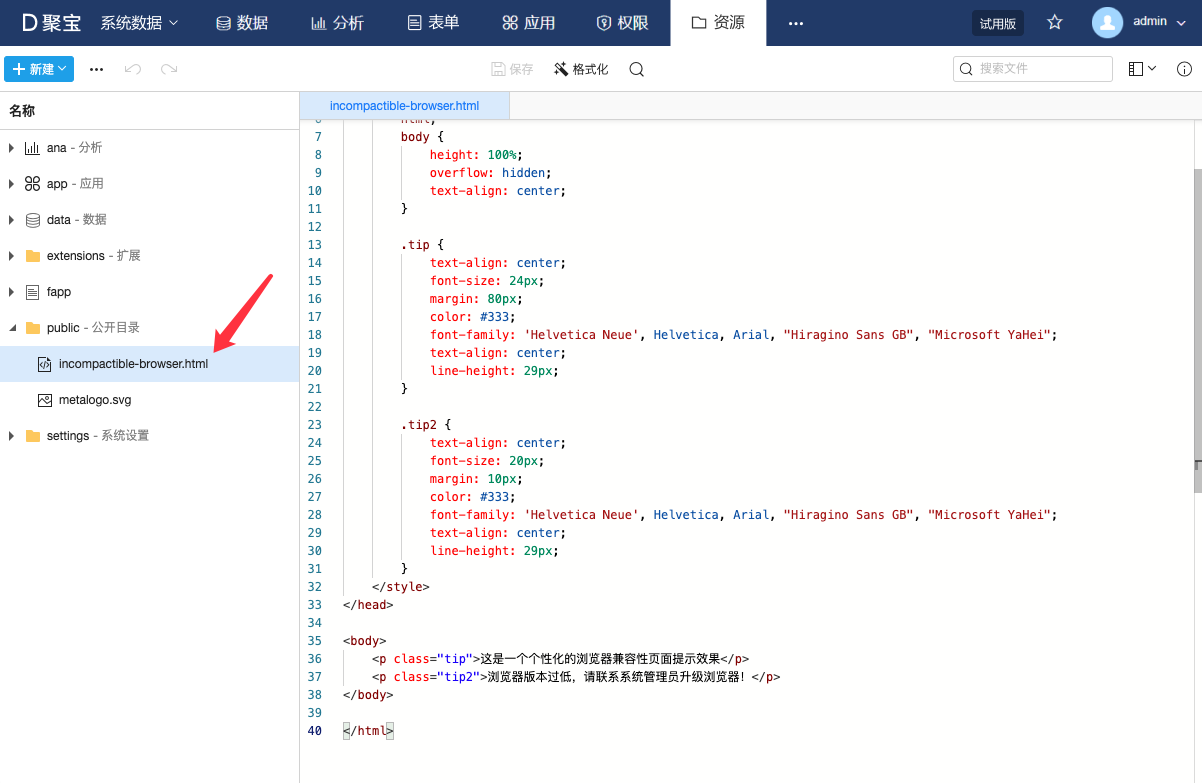Click the fapp form icon

point(32,292)
